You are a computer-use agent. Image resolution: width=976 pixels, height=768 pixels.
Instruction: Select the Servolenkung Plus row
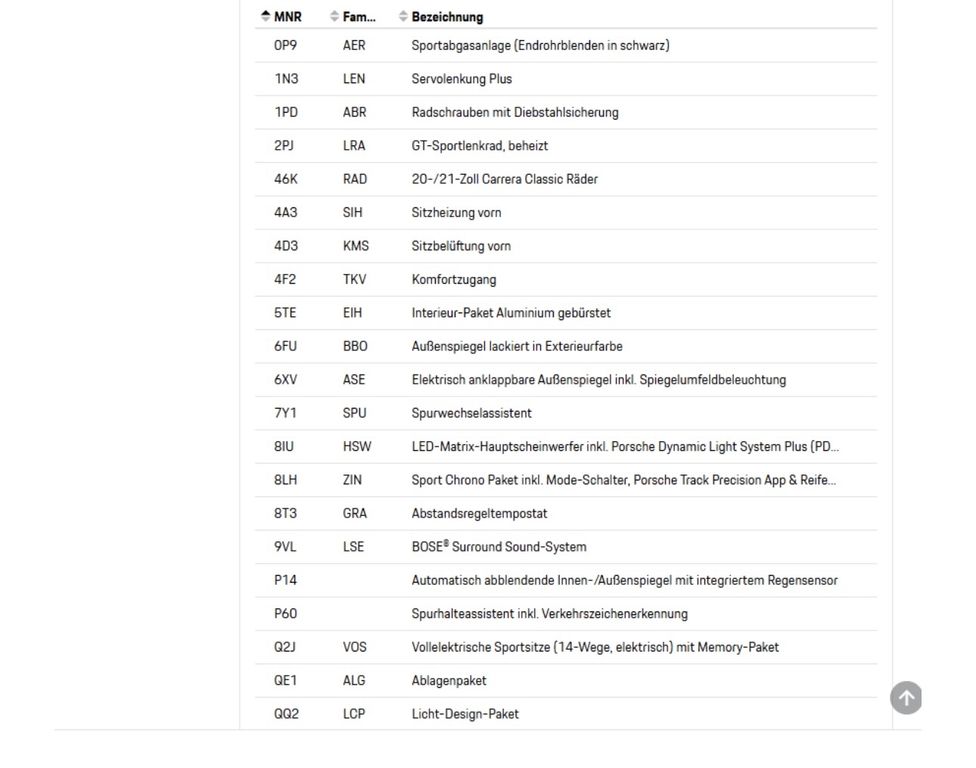566,79
